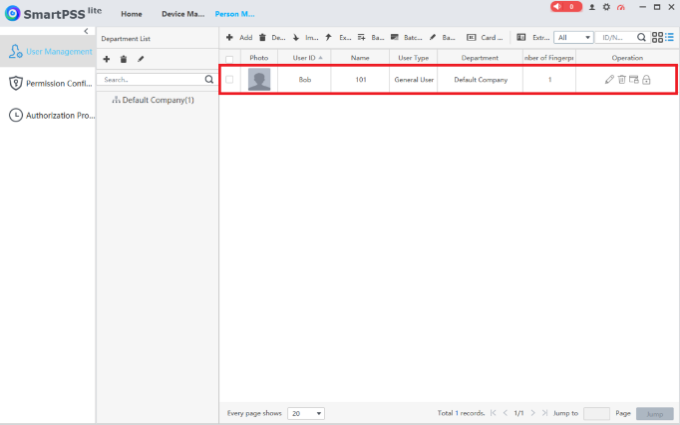Click the Department column header
Viewport: 680px width, 425px height.
[x=480, y=58]
